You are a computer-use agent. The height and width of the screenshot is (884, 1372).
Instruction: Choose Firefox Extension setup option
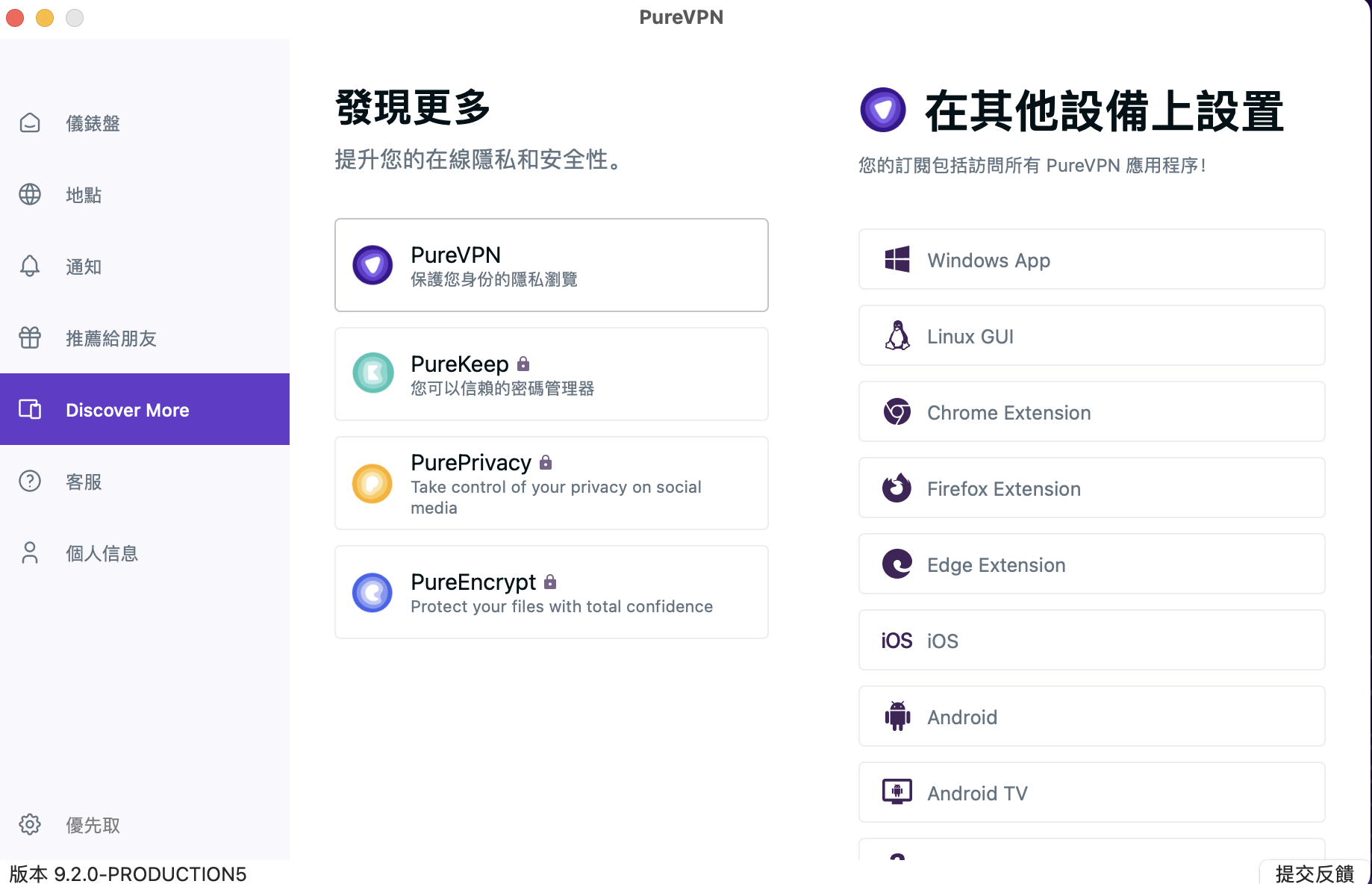coord(1092,488)
